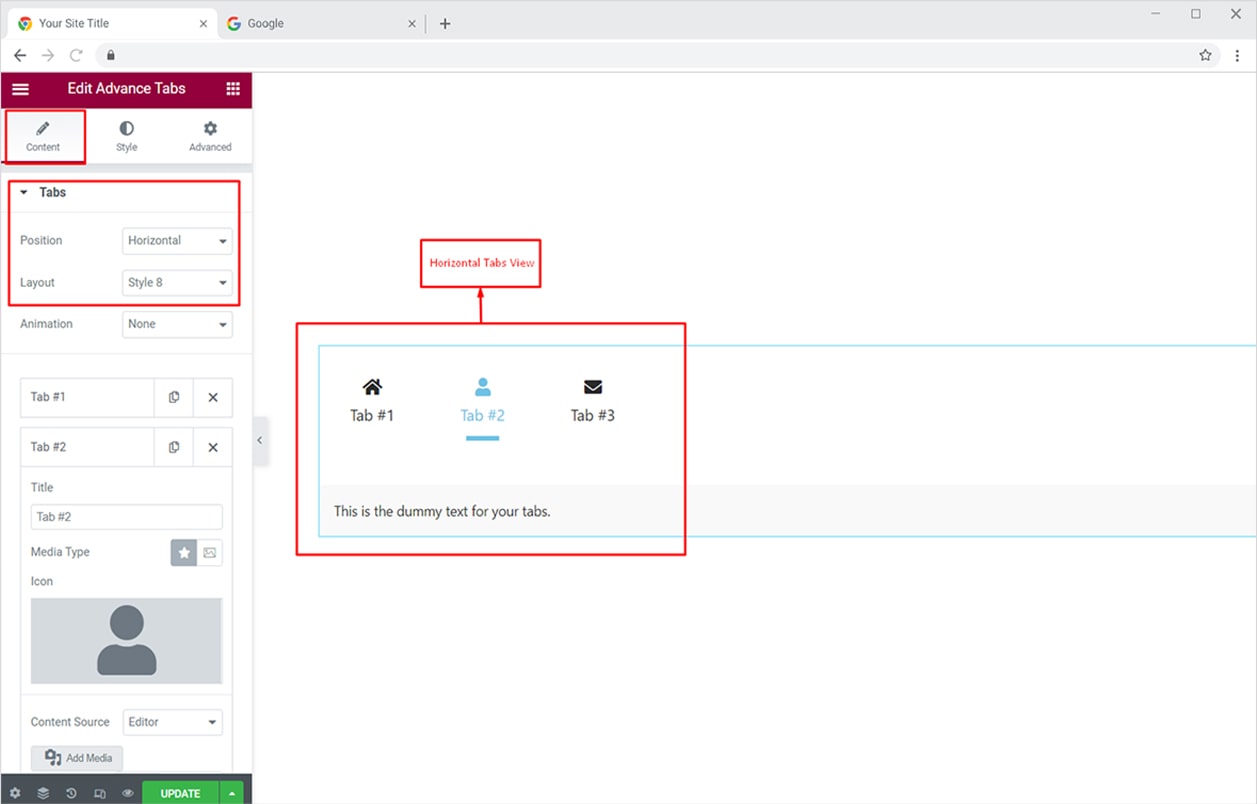
Task: Switch to the Advanced tab
Action: pos(210,137)
